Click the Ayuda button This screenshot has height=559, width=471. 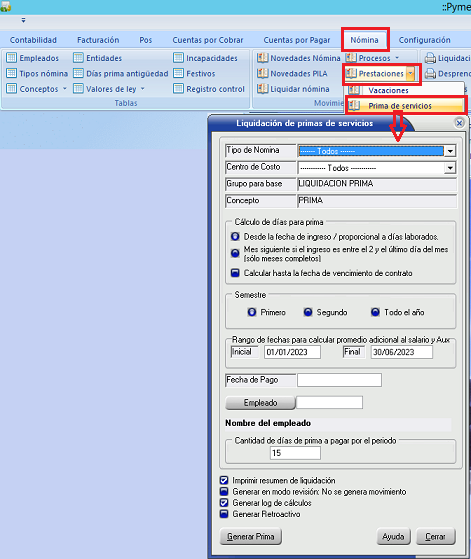[x=393, y=537]
